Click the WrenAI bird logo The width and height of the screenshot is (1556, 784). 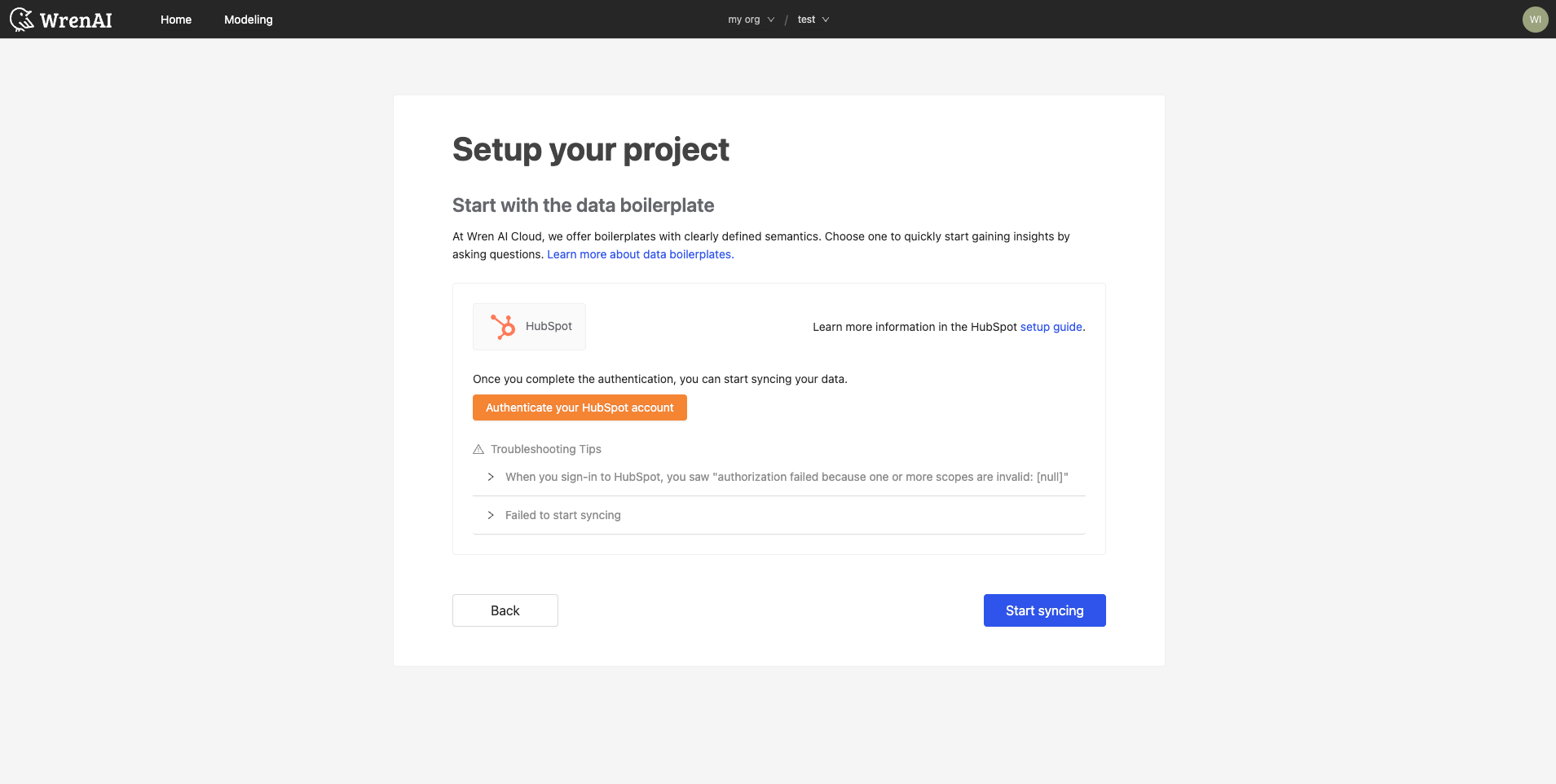(x=22, y=20)
